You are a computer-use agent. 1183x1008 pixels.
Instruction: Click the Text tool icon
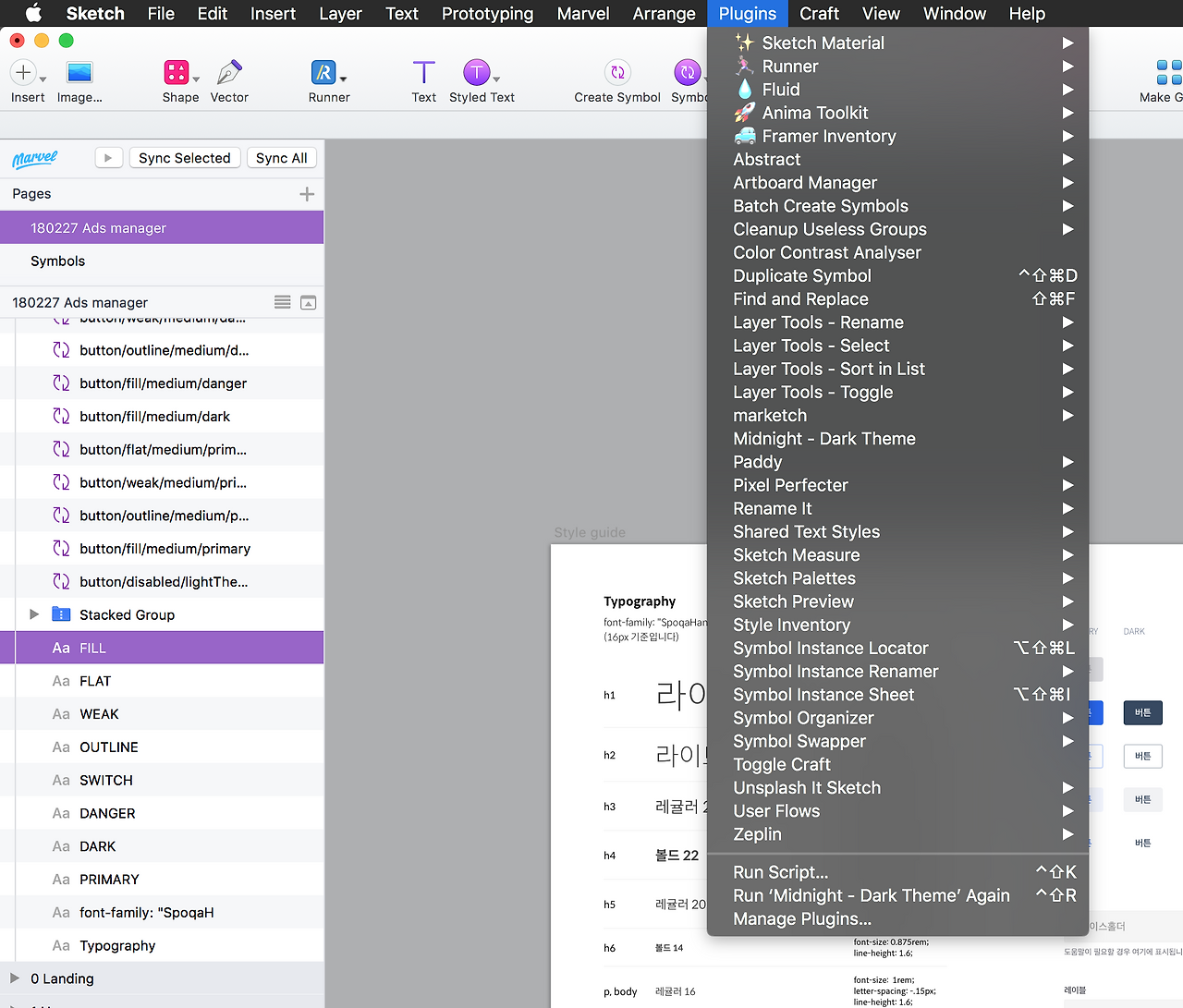tap(423, 74)
